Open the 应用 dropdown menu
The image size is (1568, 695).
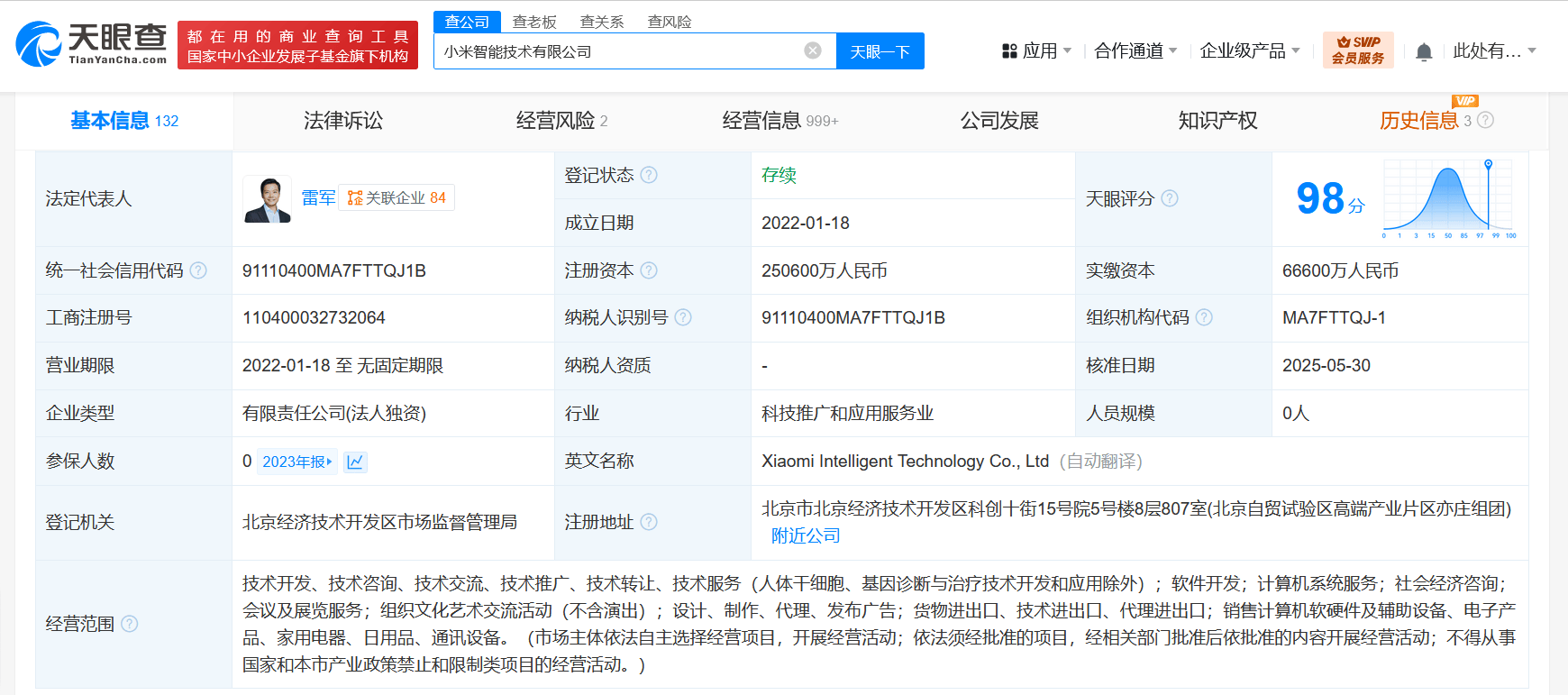tap(1036, 50)
